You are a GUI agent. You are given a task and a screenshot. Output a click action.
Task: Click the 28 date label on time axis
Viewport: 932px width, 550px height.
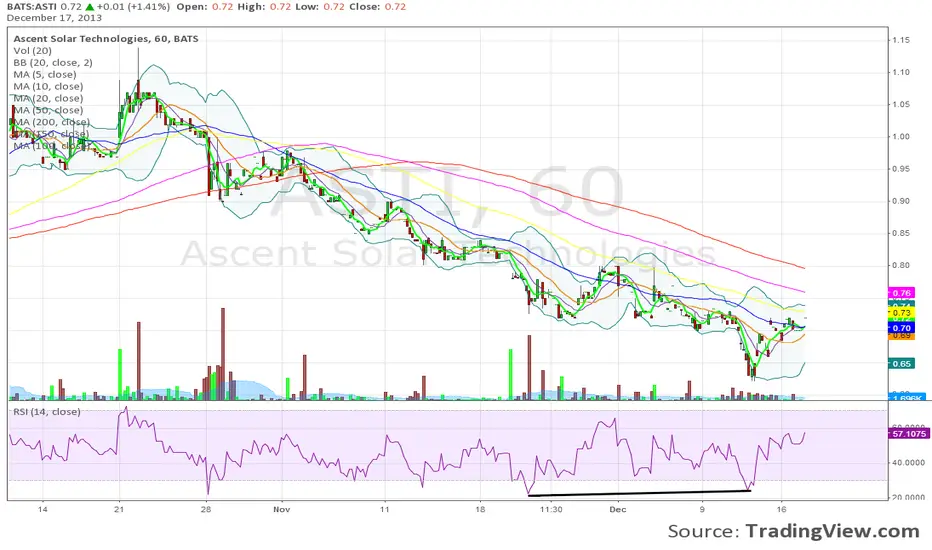pos(206,509)
